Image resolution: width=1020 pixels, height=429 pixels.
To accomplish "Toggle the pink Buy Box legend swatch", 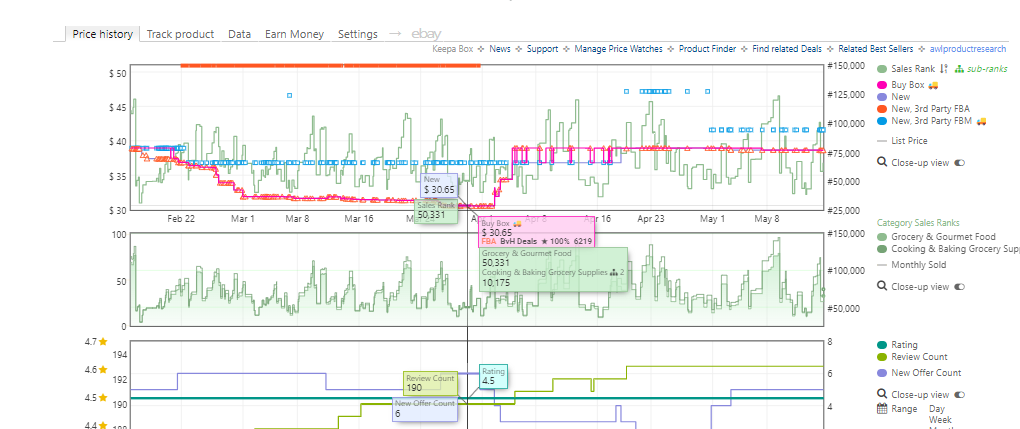I will pos(882,85).
